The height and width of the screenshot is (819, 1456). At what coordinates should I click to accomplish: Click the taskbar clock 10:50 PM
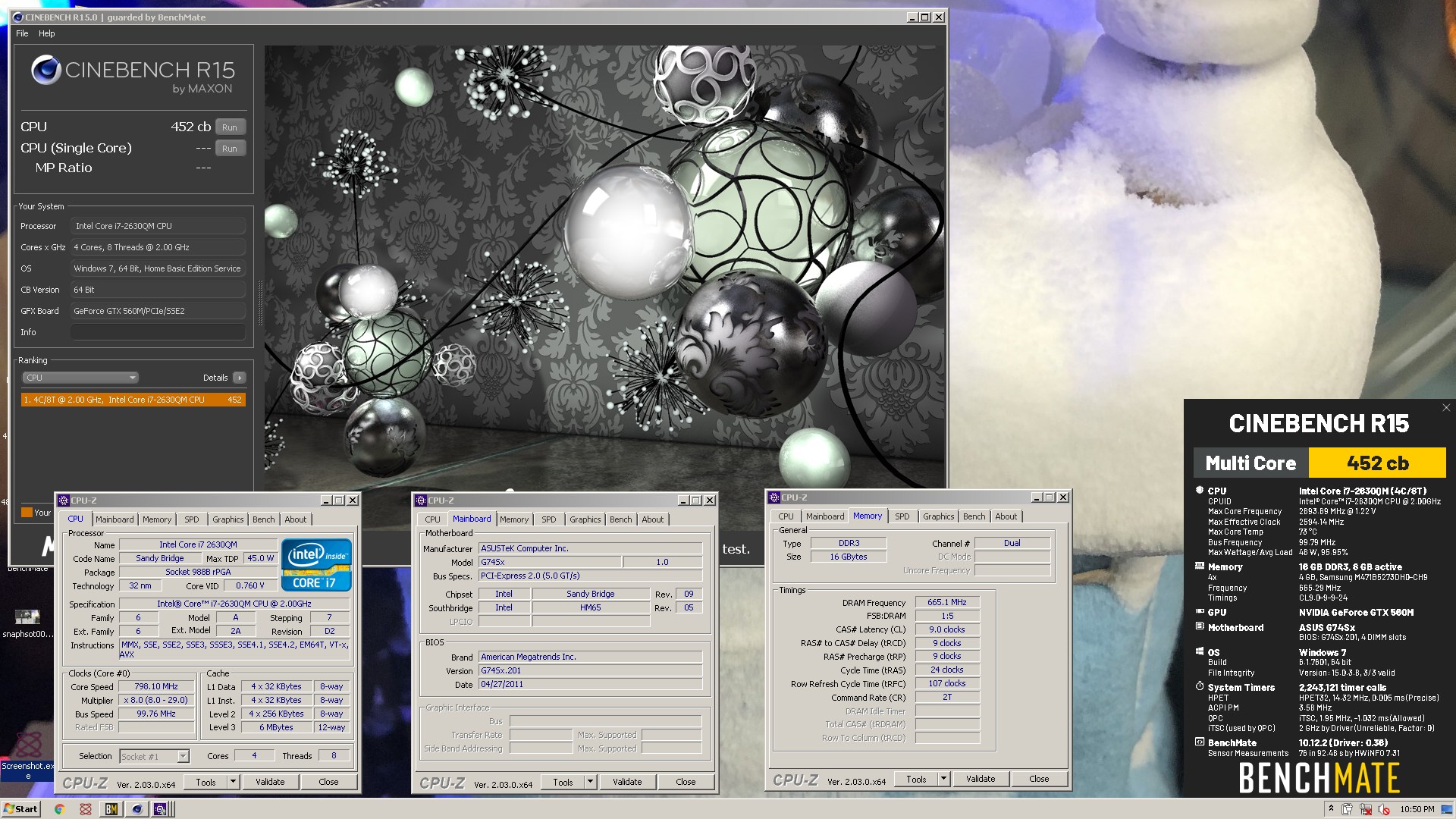coord(1417,809)
